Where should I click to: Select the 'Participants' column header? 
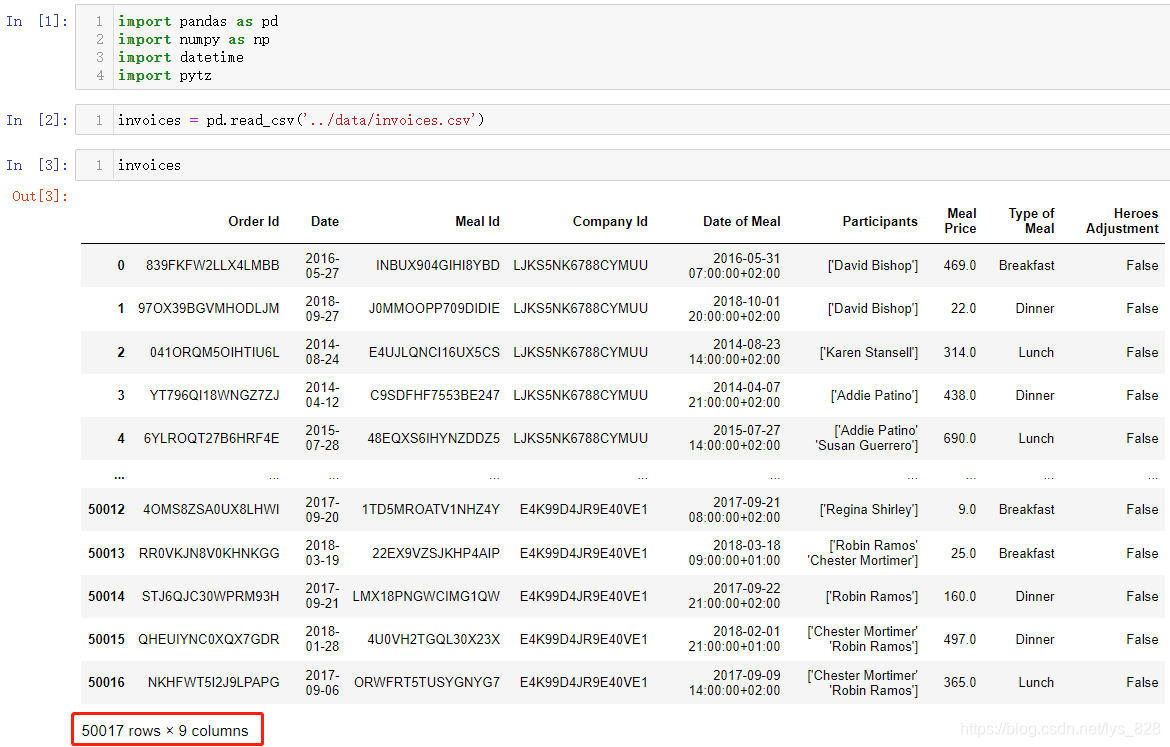tap(880, 222)
